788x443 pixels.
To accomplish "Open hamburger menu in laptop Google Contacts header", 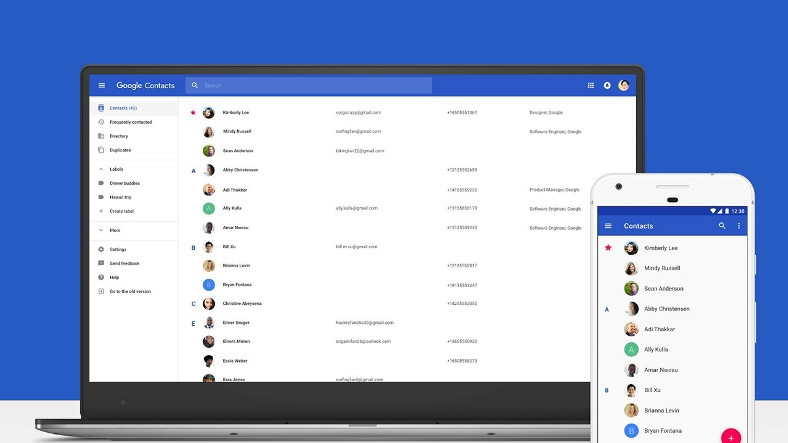I will pos(101,86).
